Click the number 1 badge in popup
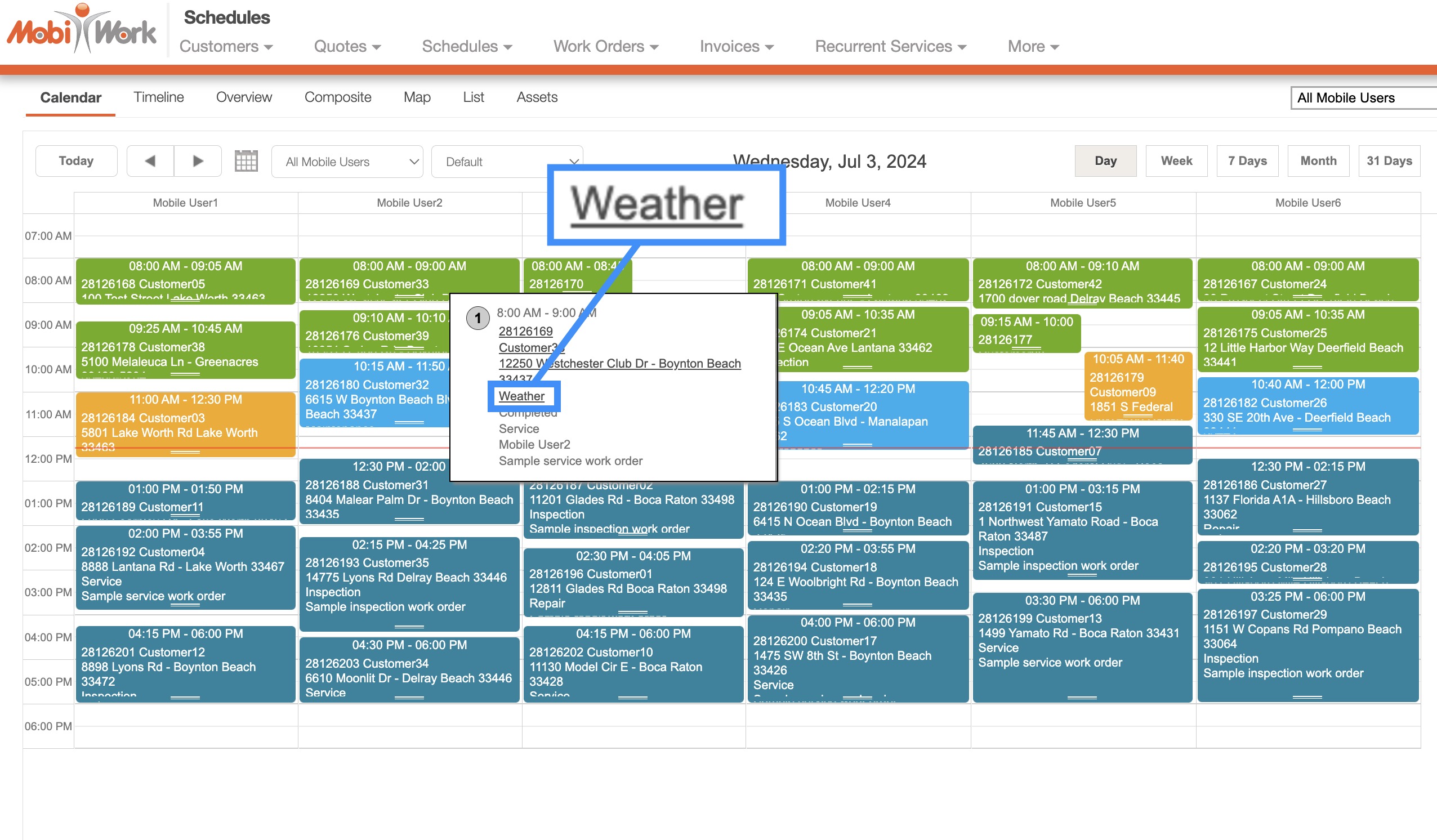1437x840 pixels. tap(477, 318)
